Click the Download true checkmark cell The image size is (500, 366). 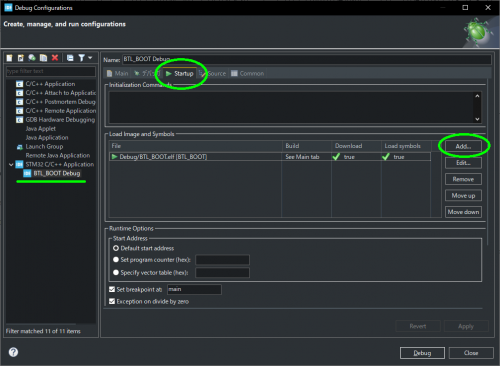(x=356, y=157)
